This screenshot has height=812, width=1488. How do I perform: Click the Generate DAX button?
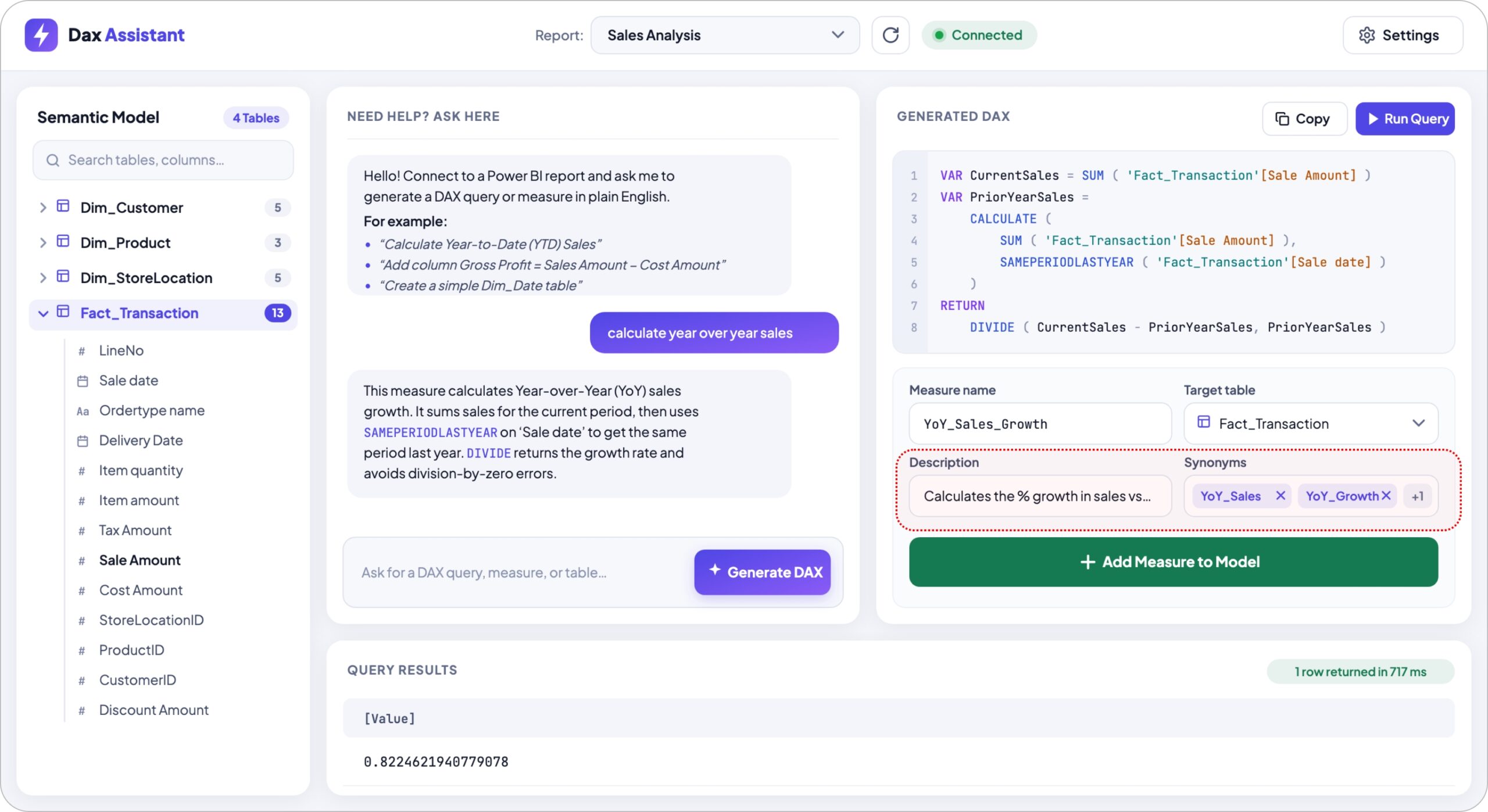763,573
